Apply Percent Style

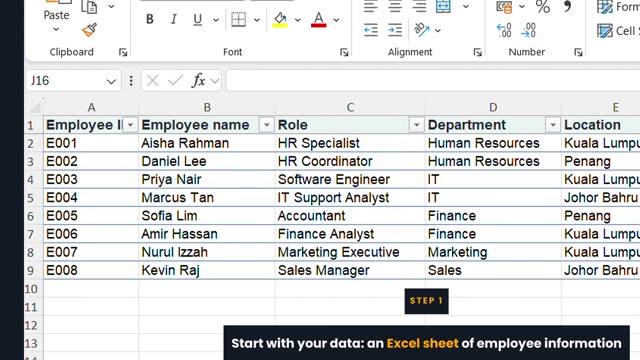pos(543,7)
